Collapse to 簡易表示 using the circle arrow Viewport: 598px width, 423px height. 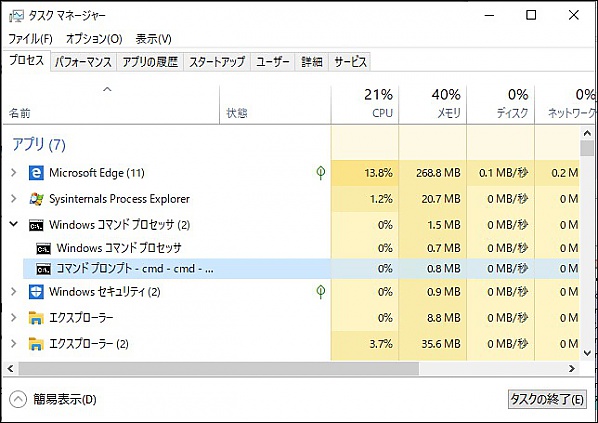pyautogui.click(x=18, y=399)
